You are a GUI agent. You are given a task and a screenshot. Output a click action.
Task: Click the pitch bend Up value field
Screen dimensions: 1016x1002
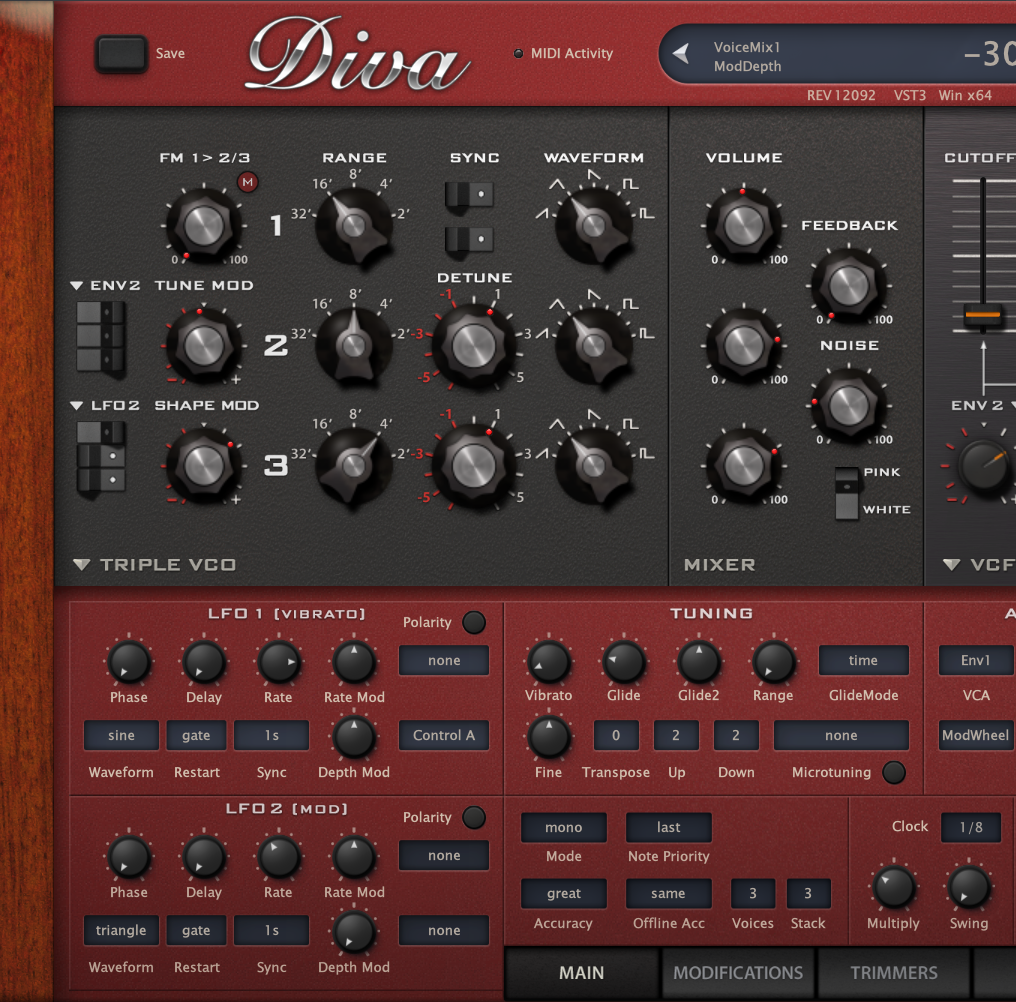(x=676, y=735)
